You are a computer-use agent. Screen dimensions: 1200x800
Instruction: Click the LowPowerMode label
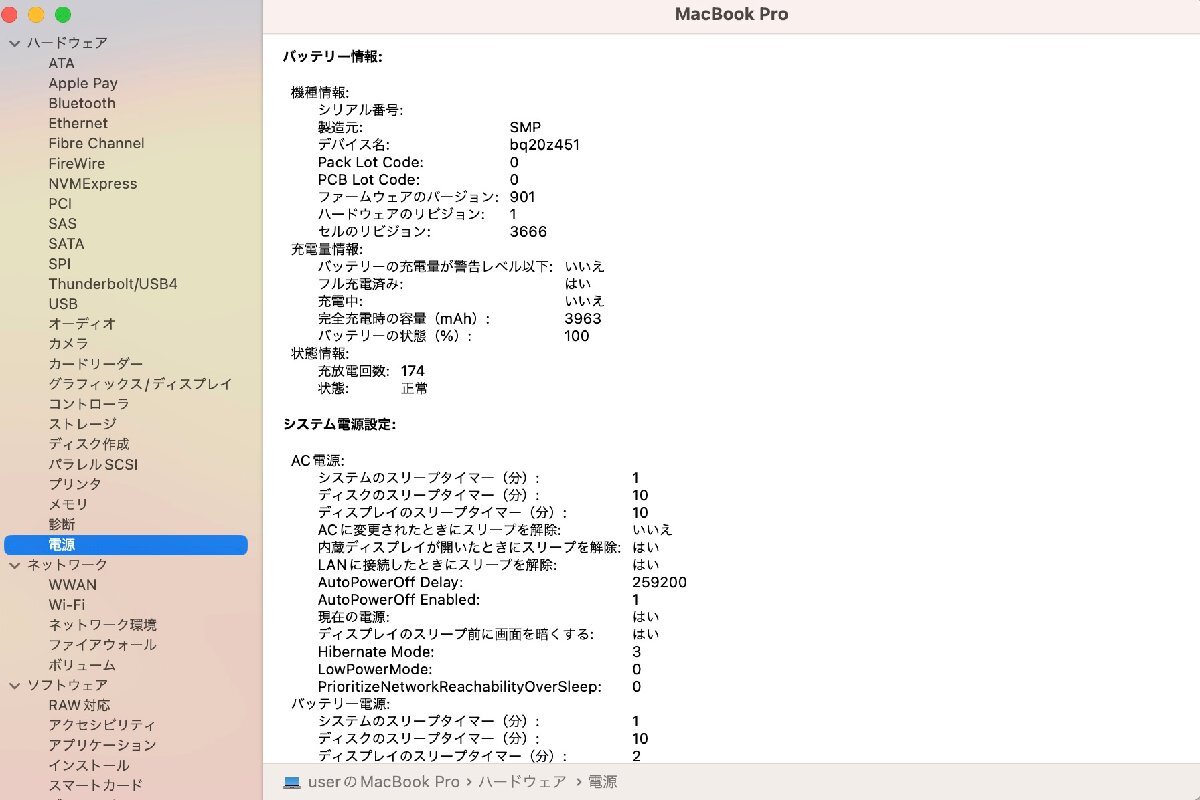(x=375, y=669)
